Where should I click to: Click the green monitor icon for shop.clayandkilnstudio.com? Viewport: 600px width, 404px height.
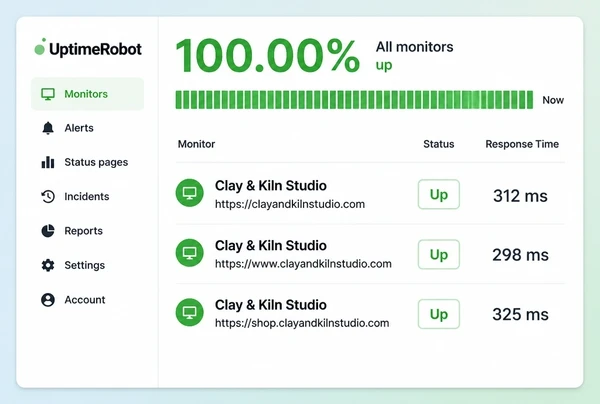pyautogui.click(x=189, y=312)
